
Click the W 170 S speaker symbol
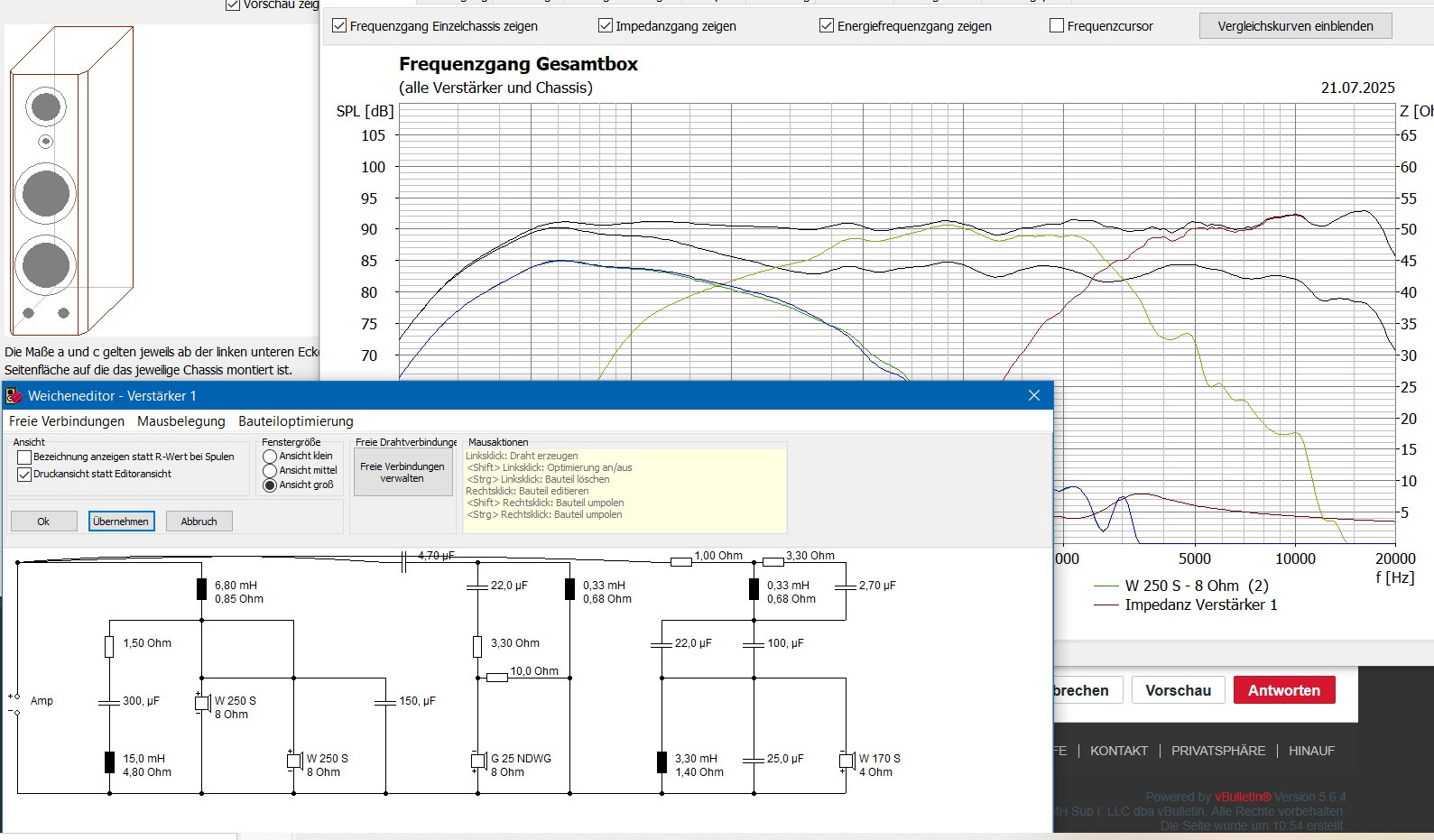[847, 761]
